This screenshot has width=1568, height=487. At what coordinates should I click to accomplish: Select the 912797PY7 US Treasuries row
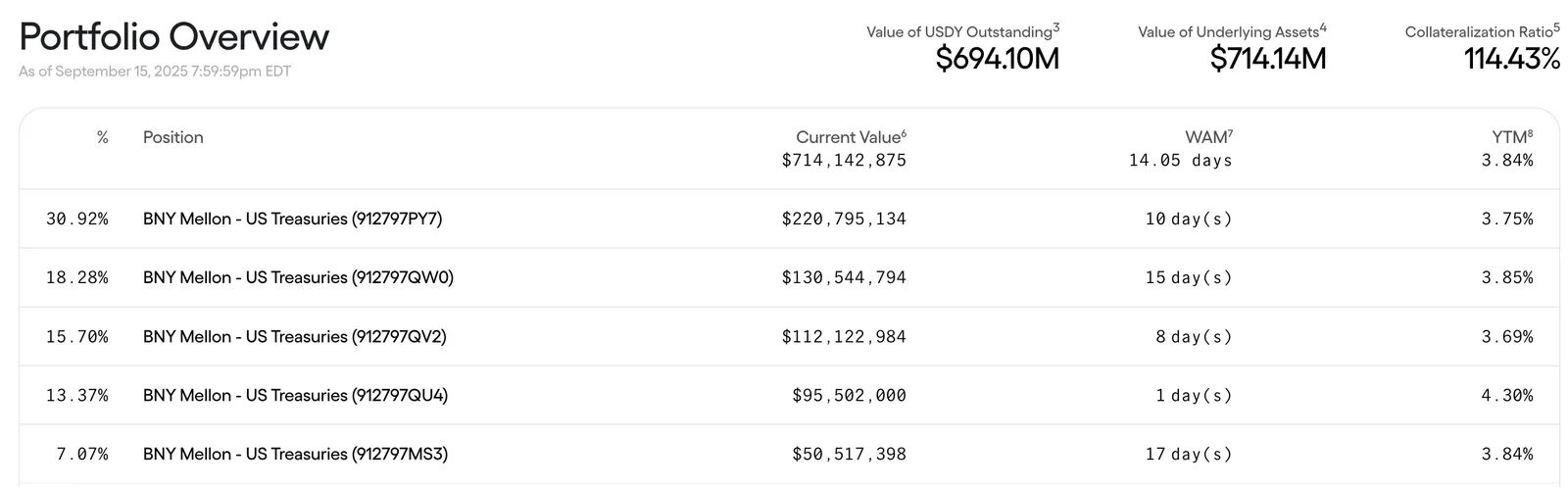click(x=789, y=219)
